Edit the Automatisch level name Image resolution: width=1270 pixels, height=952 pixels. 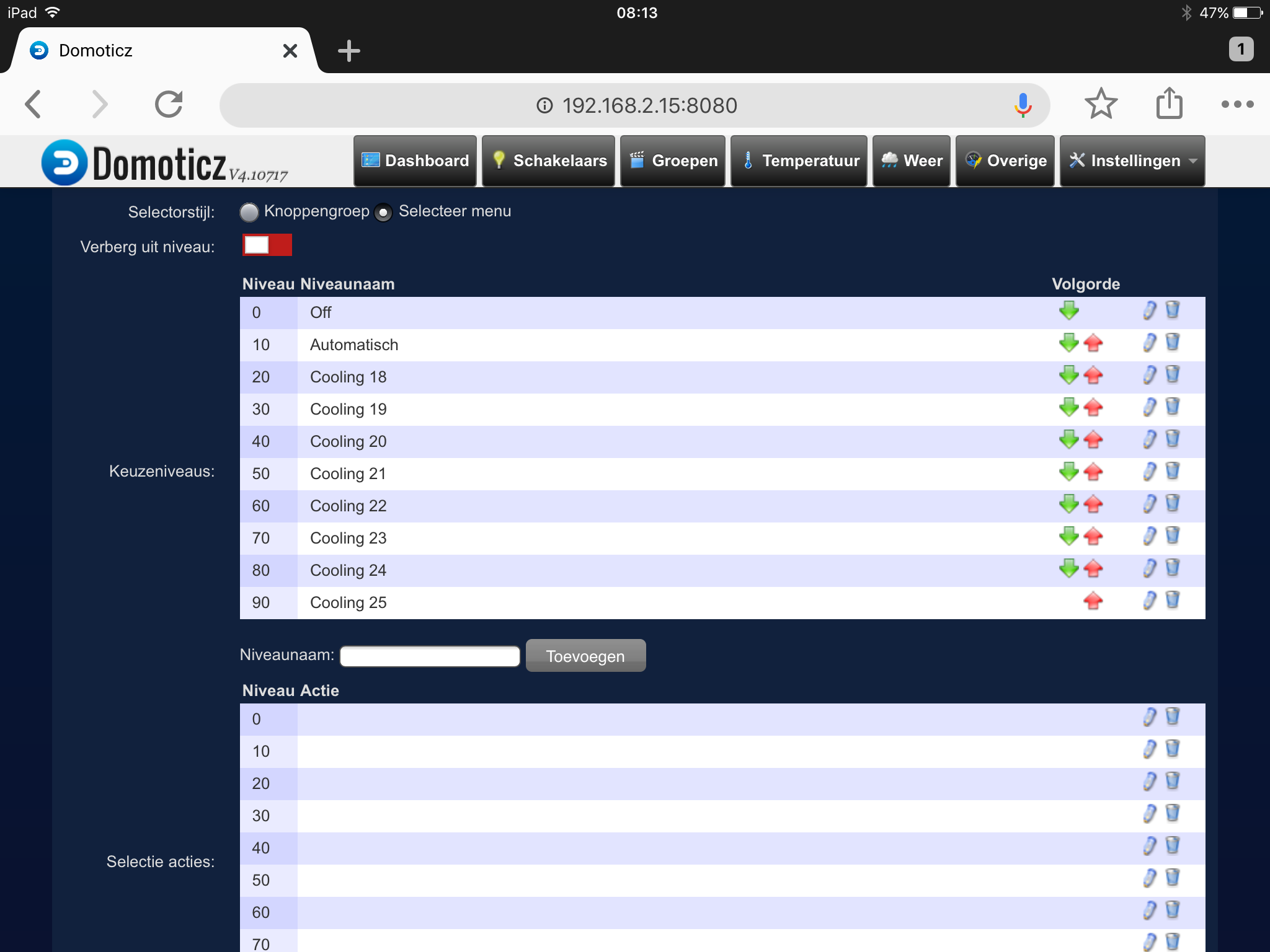[1149, 343]
